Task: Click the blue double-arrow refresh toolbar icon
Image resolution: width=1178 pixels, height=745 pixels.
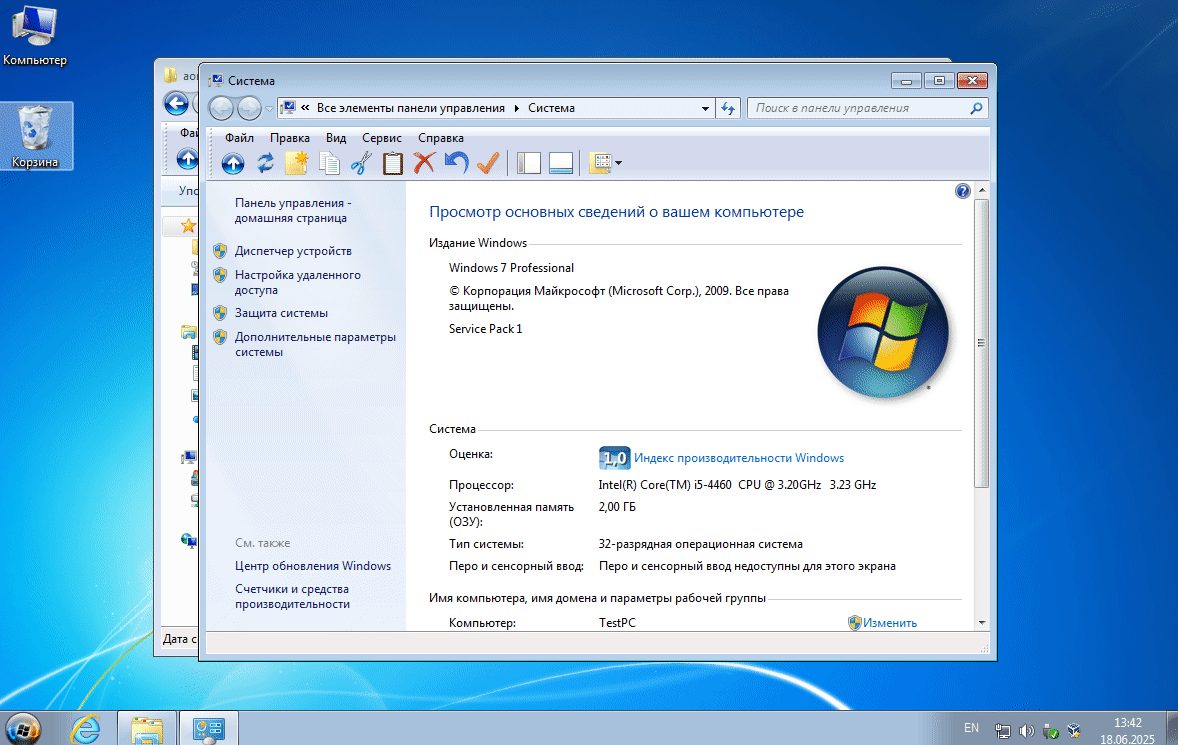Action: coord(265,163)
